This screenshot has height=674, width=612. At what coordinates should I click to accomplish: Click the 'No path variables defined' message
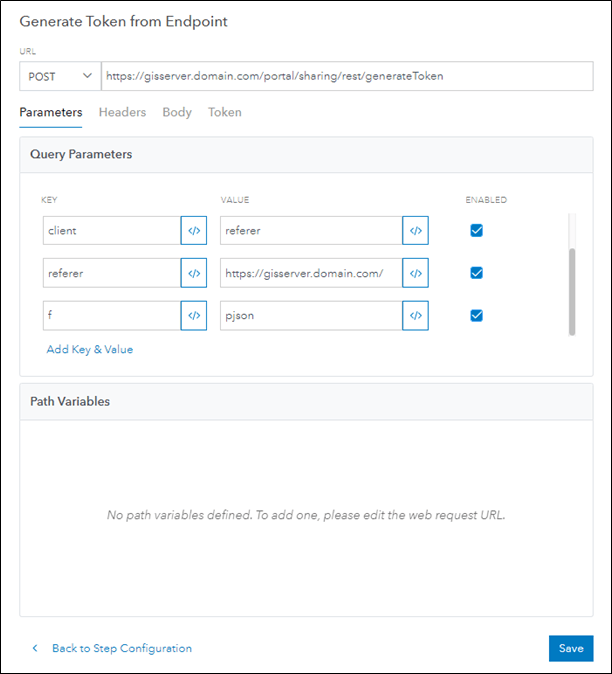(x=306, y=515)
